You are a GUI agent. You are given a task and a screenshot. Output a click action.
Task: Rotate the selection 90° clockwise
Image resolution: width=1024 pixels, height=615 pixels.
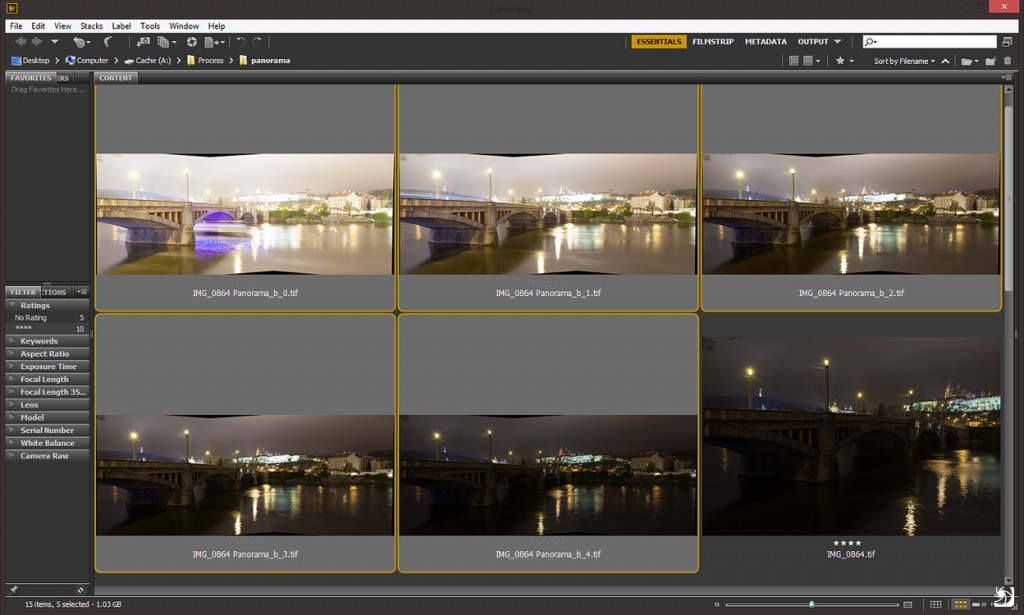(x=258, y=41)
